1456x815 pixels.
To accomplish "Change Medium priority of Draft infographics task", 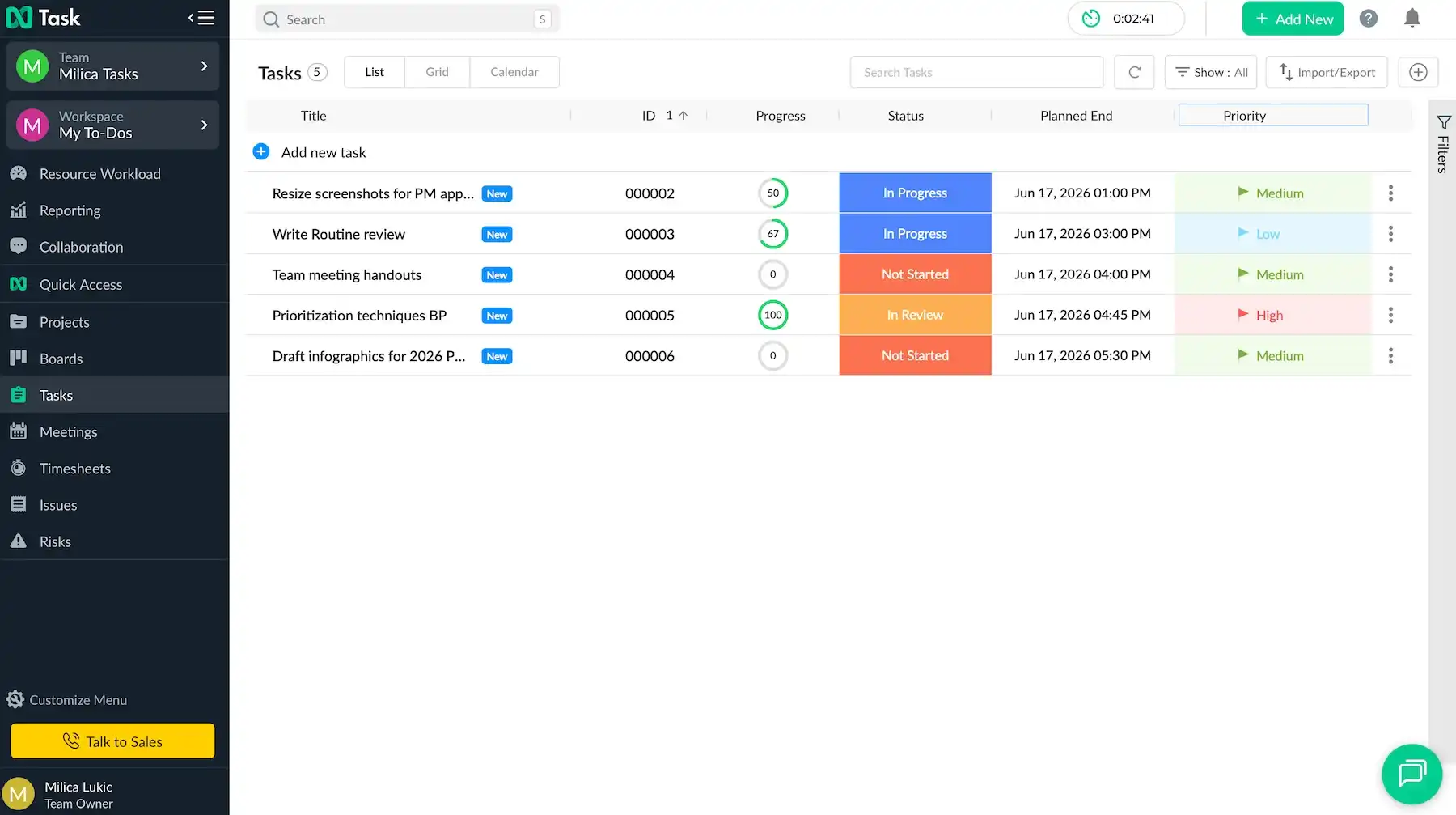I will (1272, 355).
